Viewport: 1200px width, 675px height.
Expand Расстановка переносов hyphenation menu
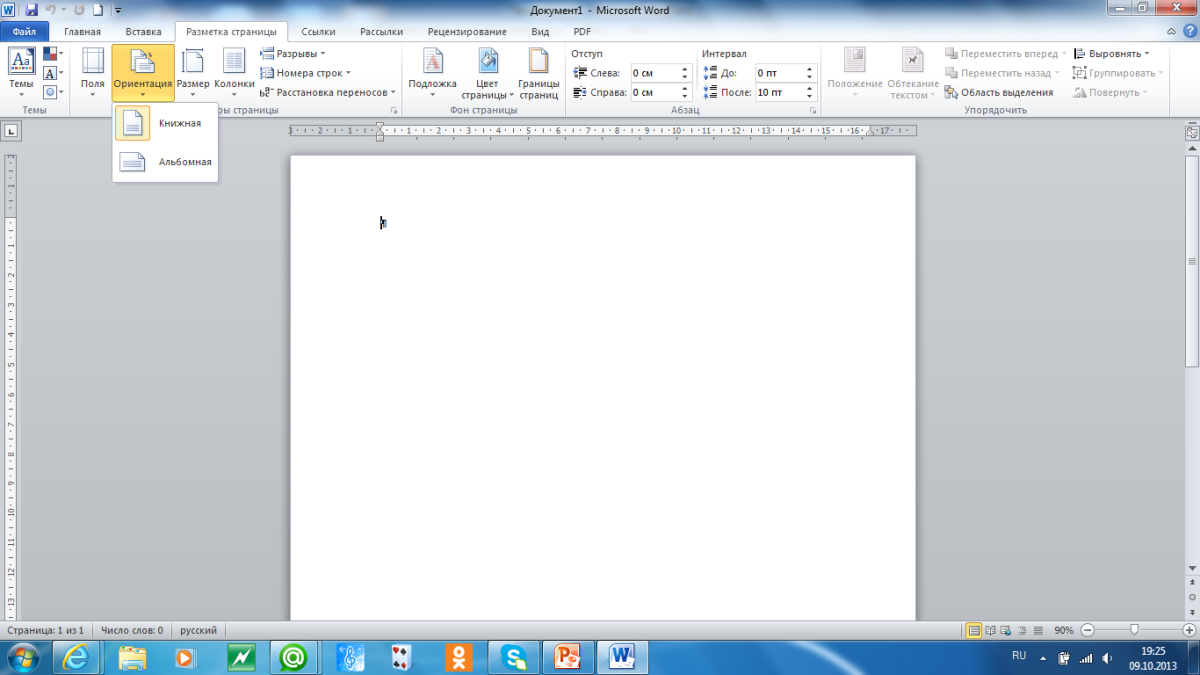tap(328, 92)
